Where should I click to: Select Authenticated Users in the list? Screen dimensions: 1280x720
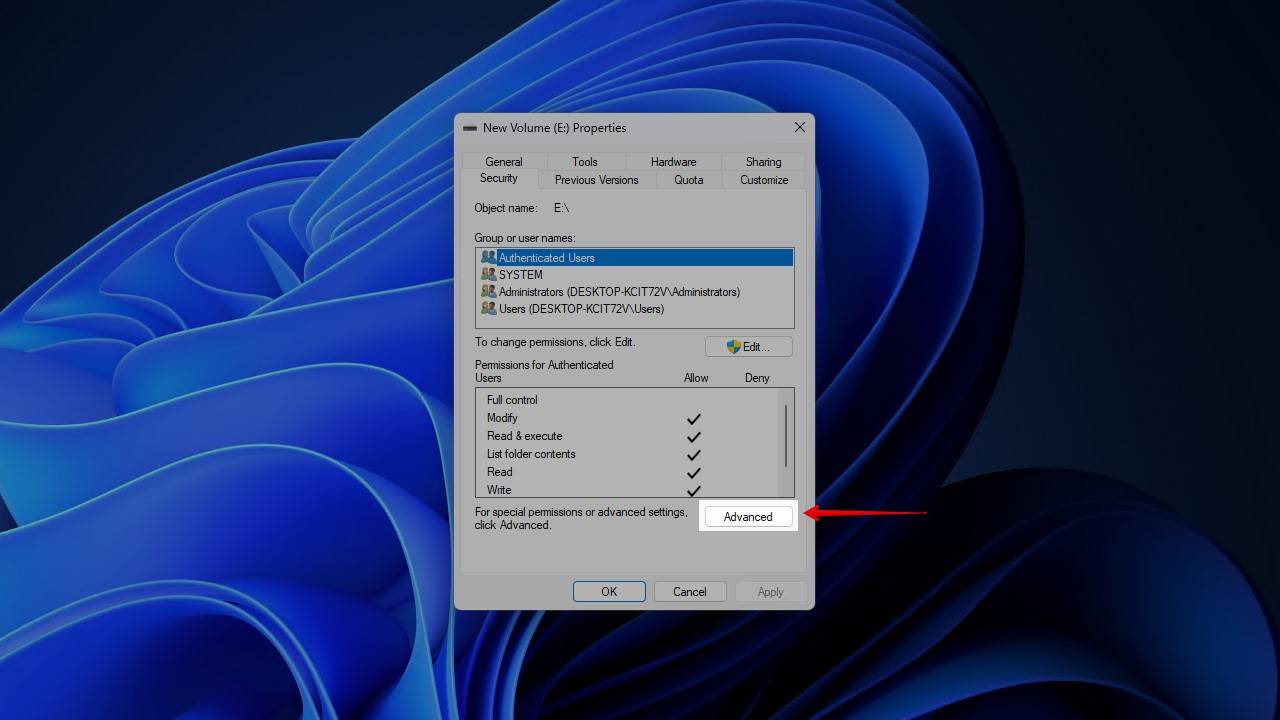(x=547, y=258)
